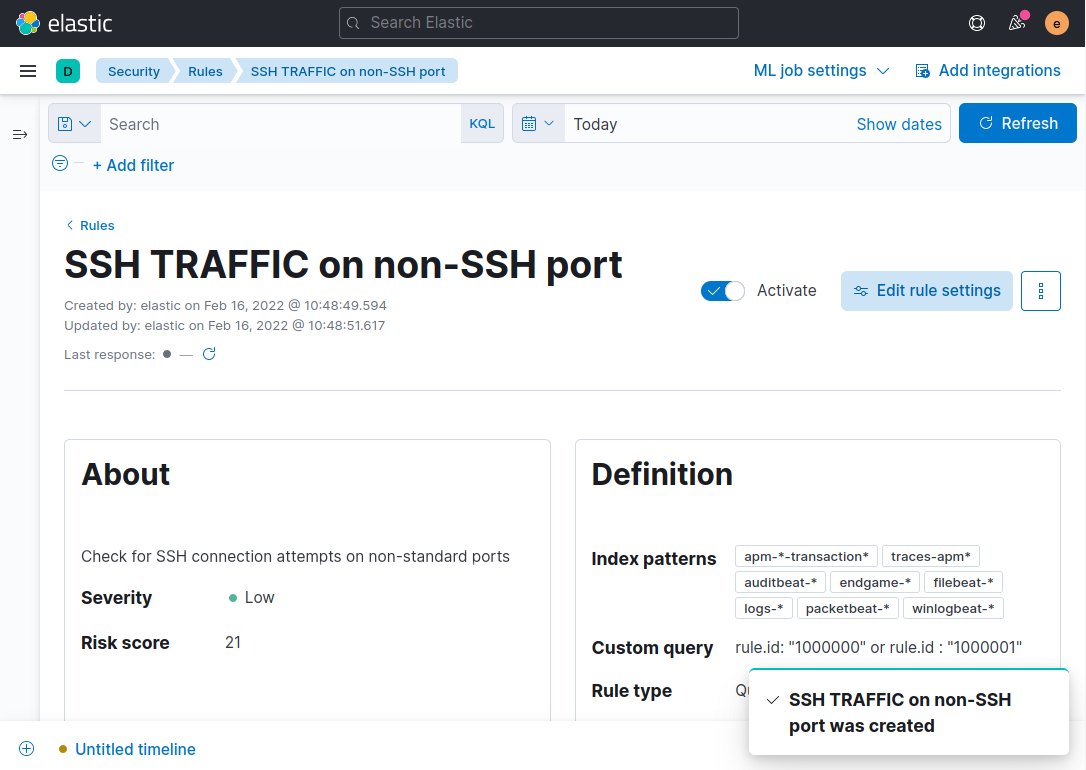Toggle the hamburger navigation menu
This screenshot has height=770, width=1086.
(28, 71)
